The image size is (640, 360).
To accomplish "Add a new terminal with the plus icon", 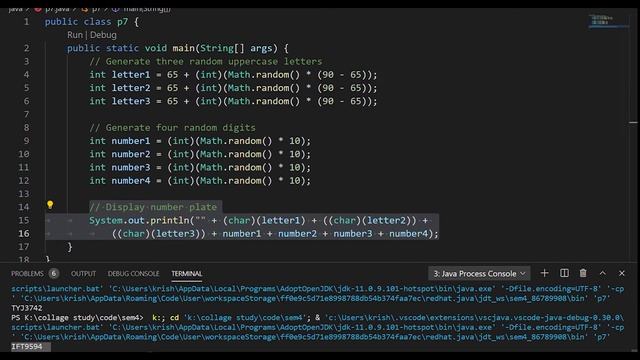I will (544, 273).
